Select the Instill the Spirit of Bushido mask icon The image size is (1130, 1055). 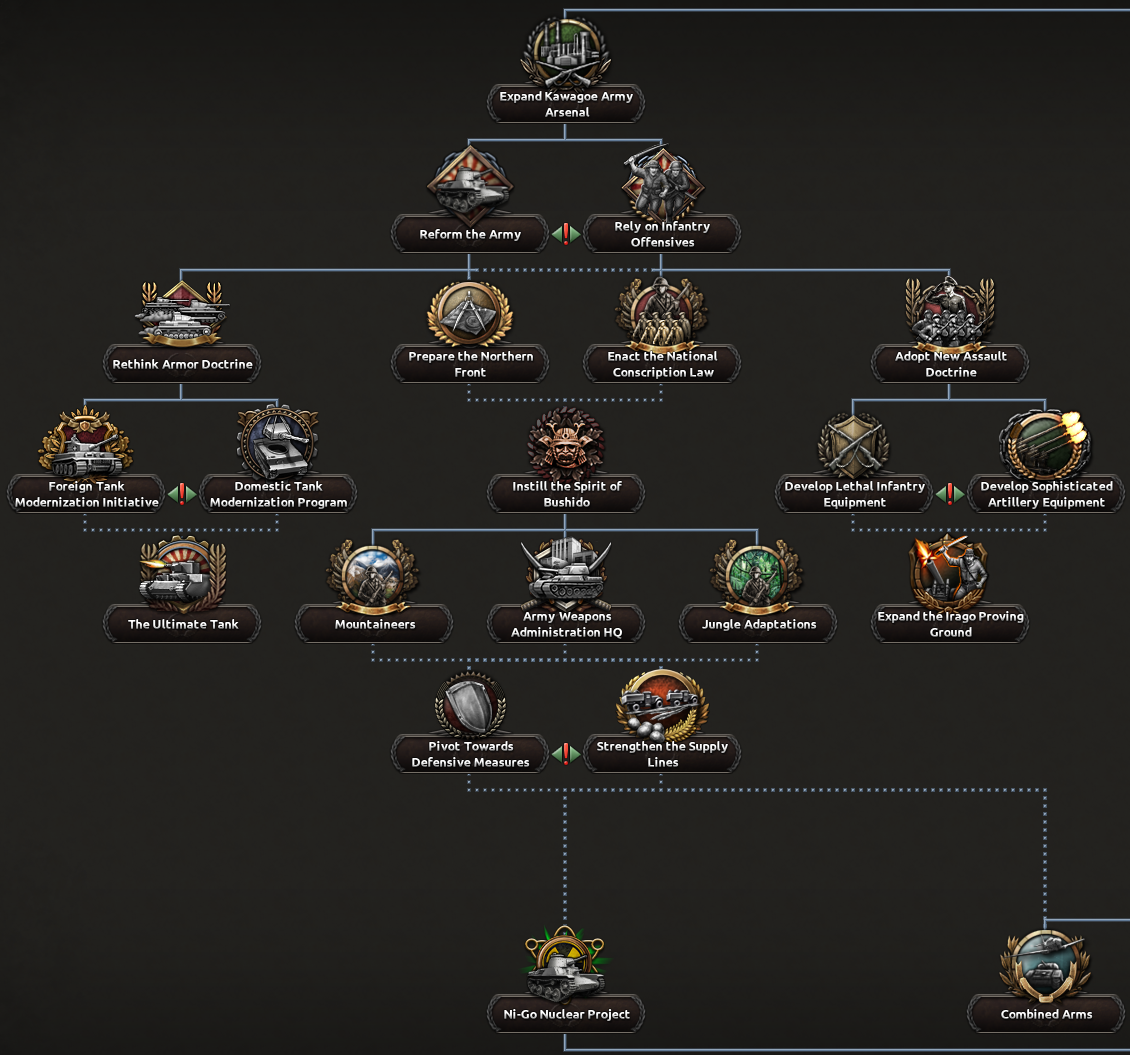(x=566, y=441)
